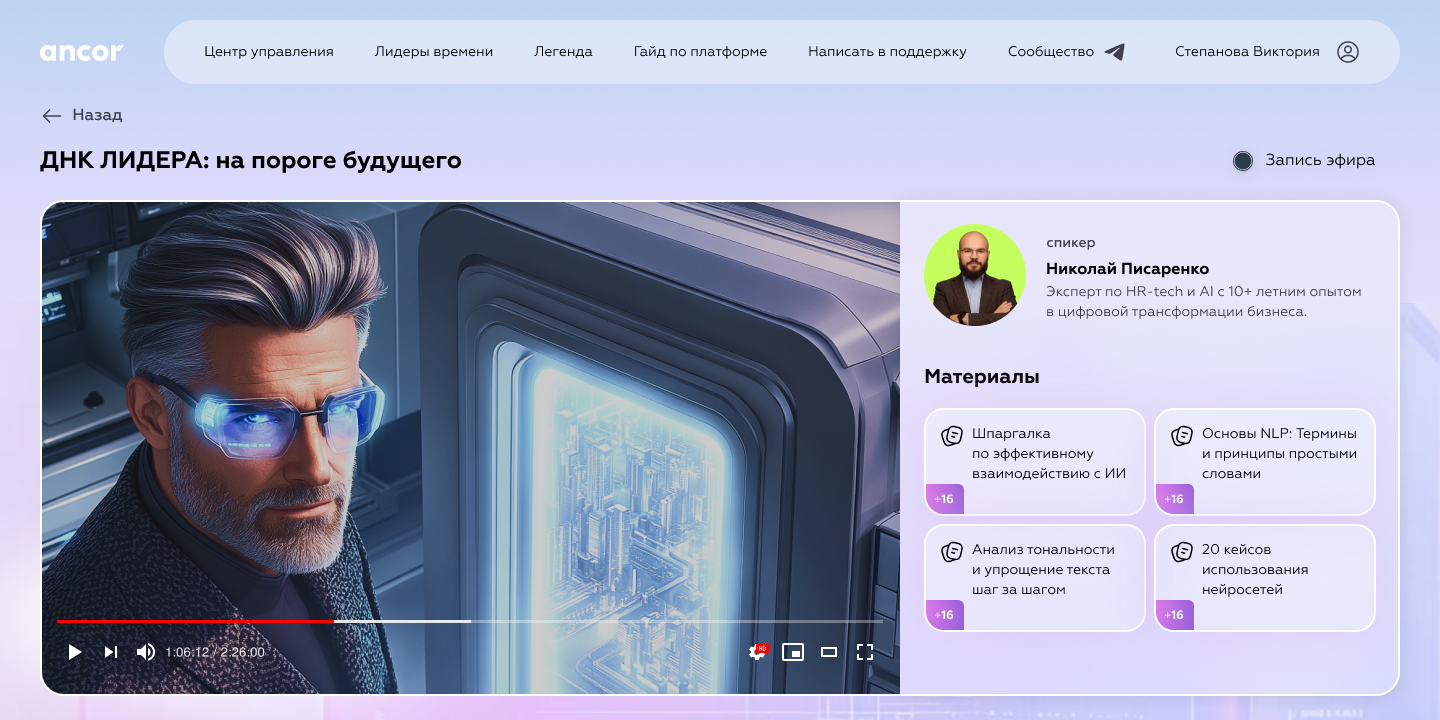Click the title ДНК ЛИДЕРА: на пороге будущего
This screenshot has height=720, width=1440.
251,160
